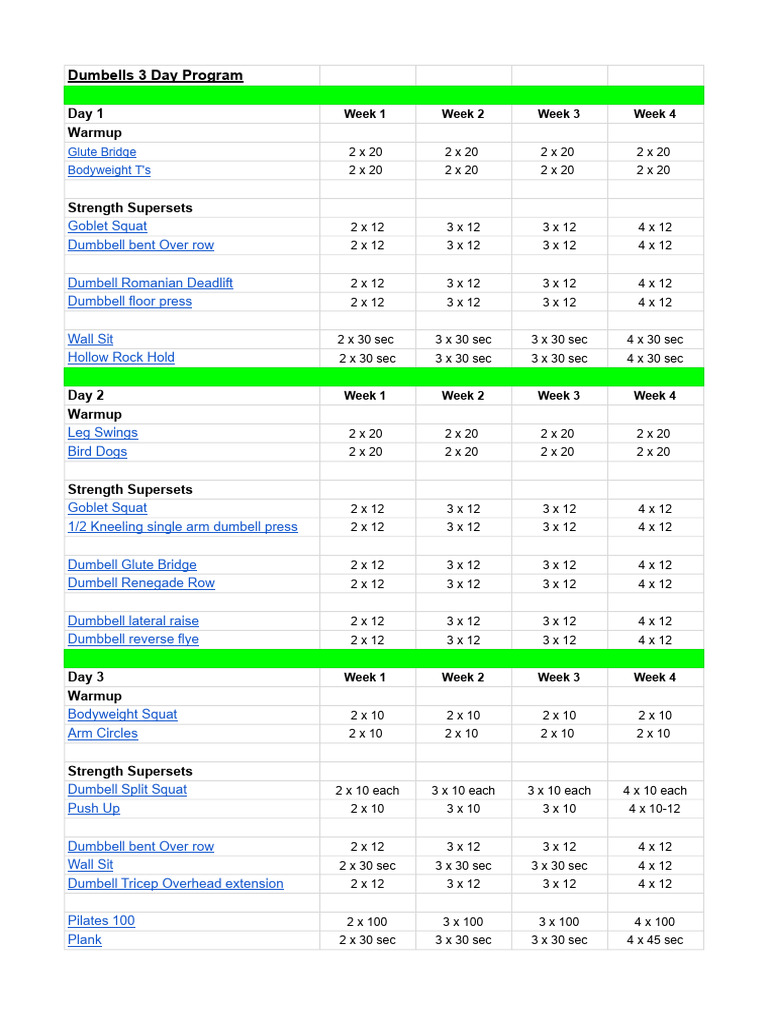This screenshot has height=1024, width=768.
Task: Click the Week 1 header in Day 1 row
Action: 364,114
